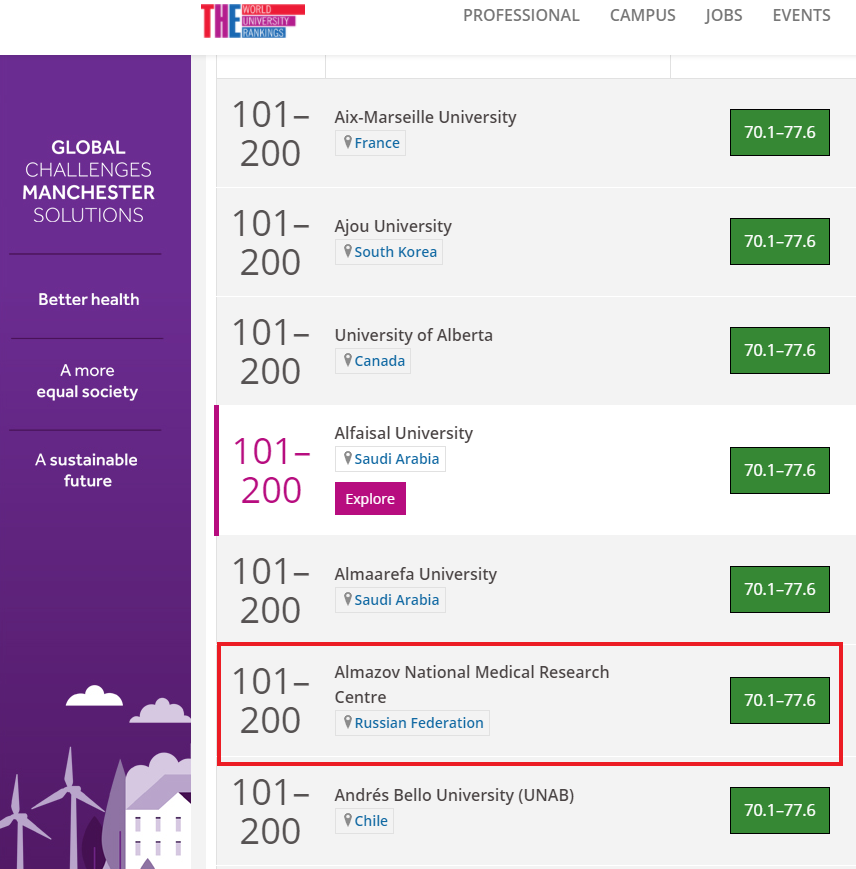The image size is (856, 869).
Task: Open the Events menu item
Action: coord(801,15)
